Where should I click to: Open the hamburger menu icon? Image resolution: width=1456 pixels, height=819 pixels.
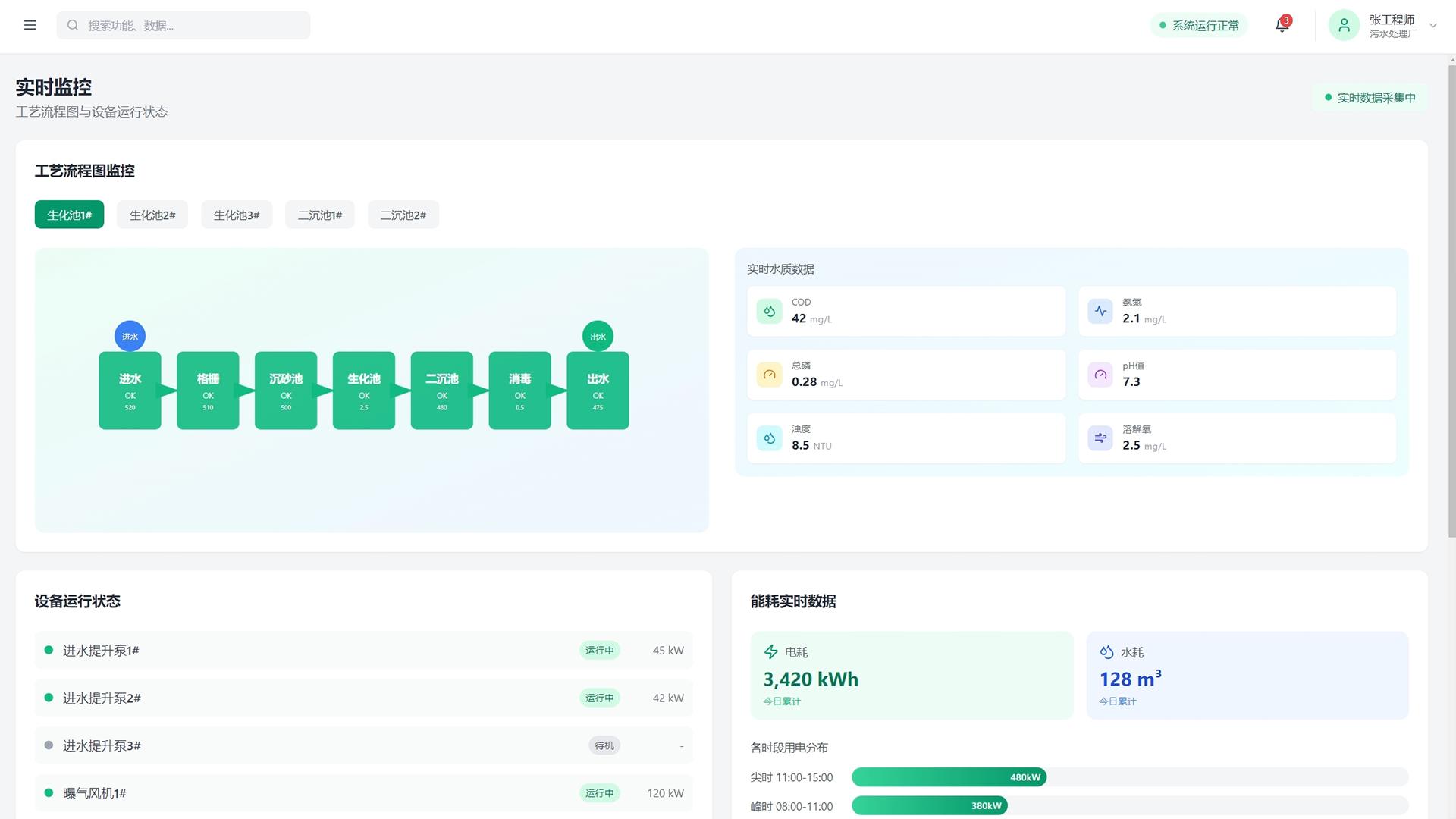pyautogui.click(x=30, y=25)
